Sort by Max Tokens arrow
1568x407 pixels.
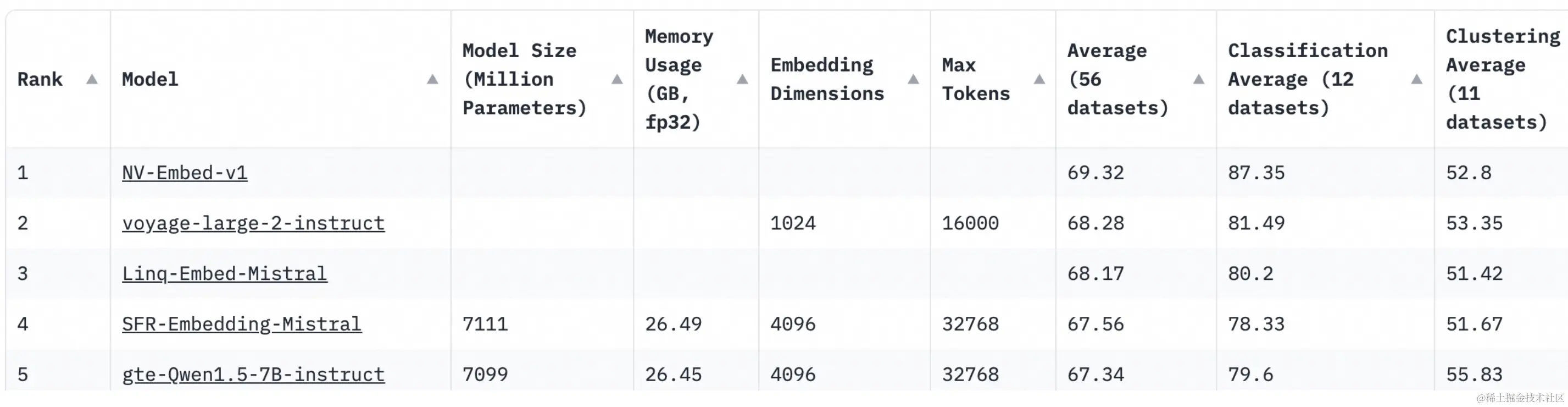(1039, 79)
